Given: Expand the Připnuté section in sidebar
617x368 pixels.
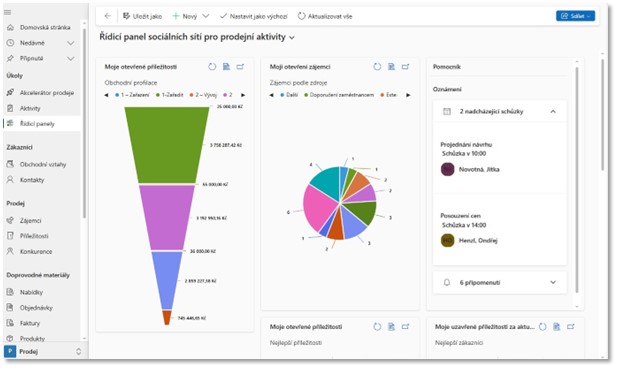Looking at the screenshot, I should pos(70,59).
